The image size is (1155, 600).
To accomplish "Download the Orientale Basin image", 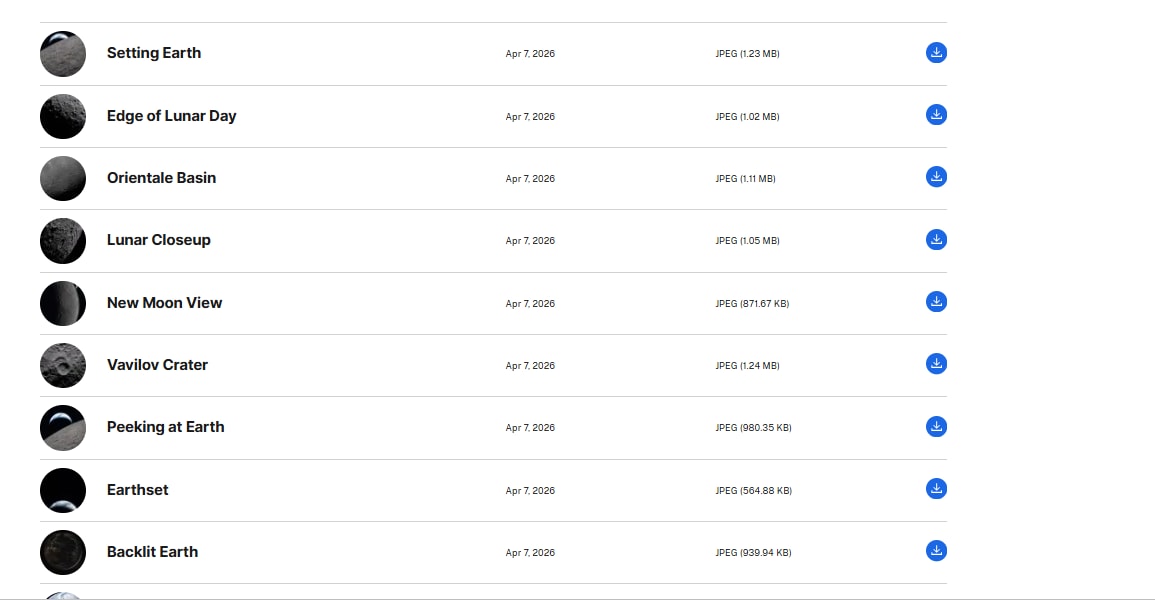I will tap(936, 177).
